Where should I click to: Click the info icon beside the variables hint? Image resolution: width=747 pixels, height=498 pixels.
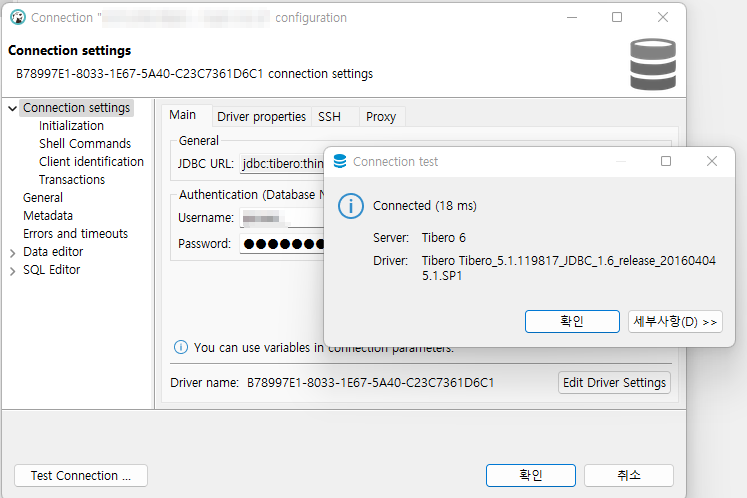(x=181, y=347)
